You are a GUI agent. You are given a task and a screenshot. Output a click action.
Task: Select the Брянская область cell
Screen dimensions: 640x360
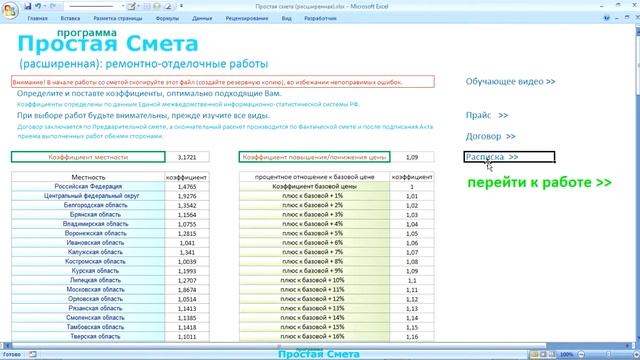[88, 215]
